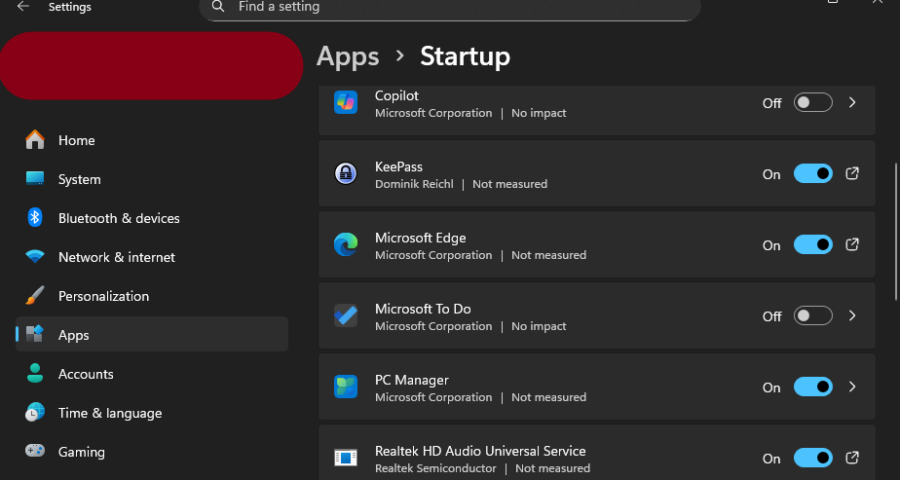Click the Home house icon in sidebar

point(35,140)
